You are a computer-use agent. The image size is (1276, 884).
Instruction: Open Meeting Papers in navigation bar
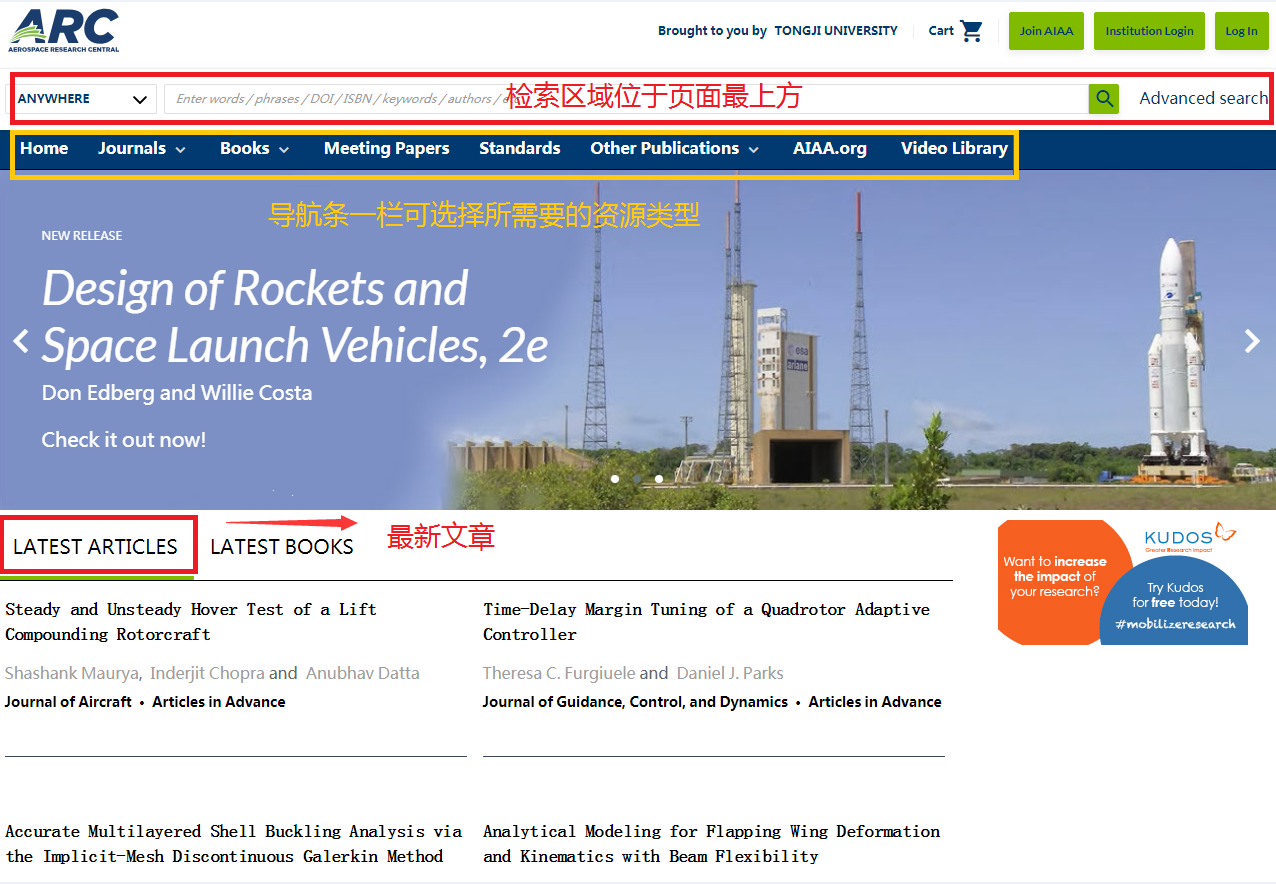pyautogui.click(x=386, y=149)
